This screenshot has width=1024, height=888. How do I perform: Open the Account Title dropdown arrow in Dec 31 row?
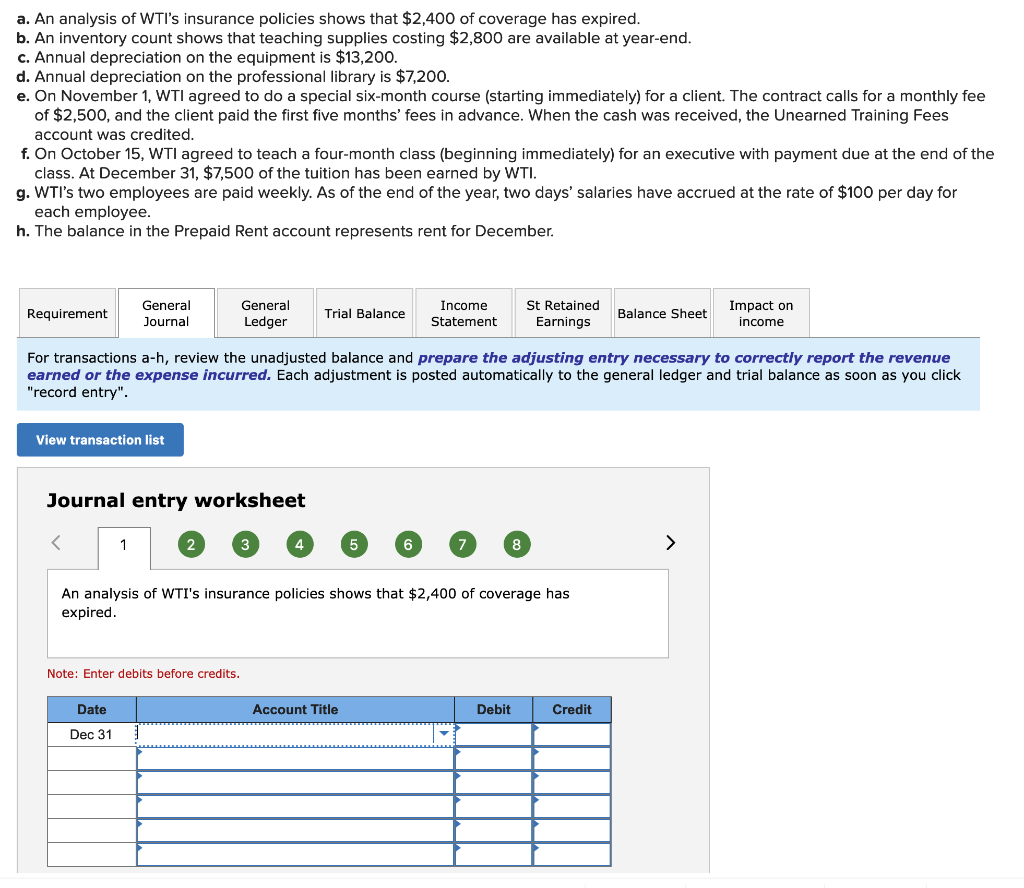444,734
